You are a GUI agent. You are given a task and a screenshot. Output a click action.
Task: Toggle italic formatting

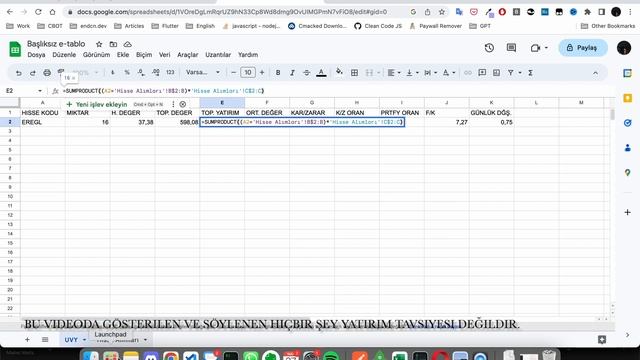[292, 73]
